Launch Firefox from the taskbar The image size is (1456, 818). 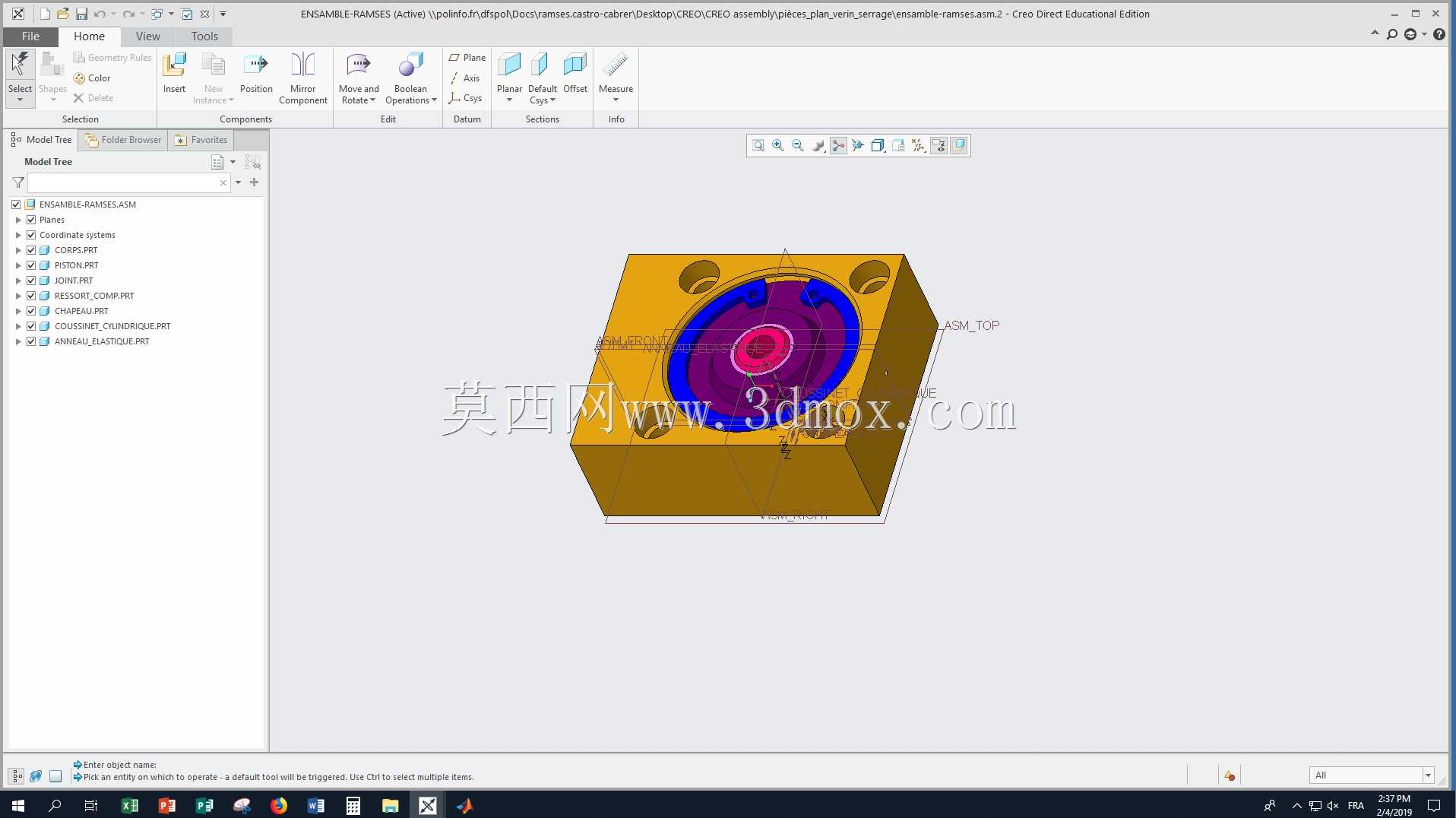(x=279, y=806)
